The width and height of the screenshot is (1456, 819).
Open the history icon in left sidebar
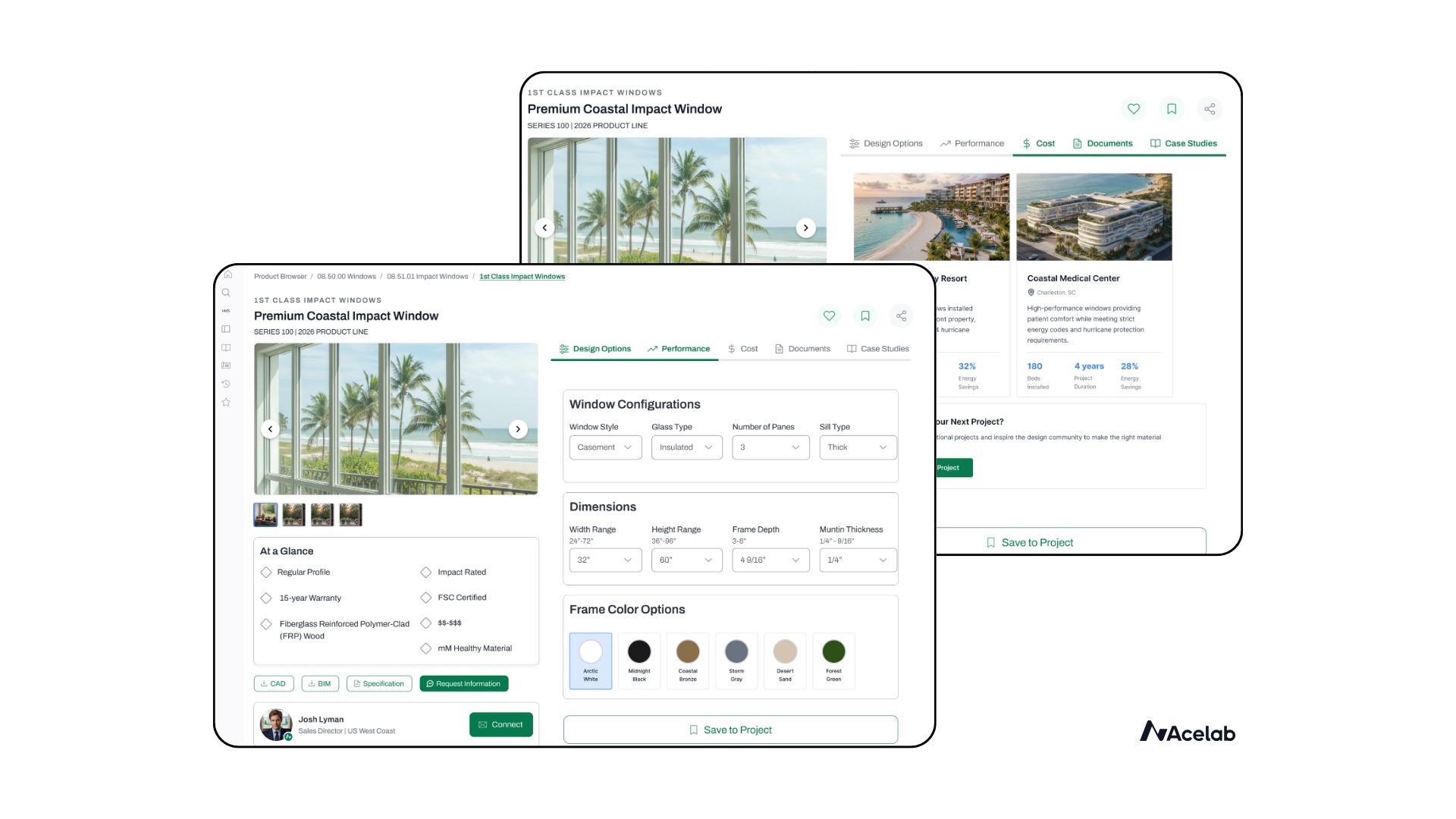click(226, 384)
